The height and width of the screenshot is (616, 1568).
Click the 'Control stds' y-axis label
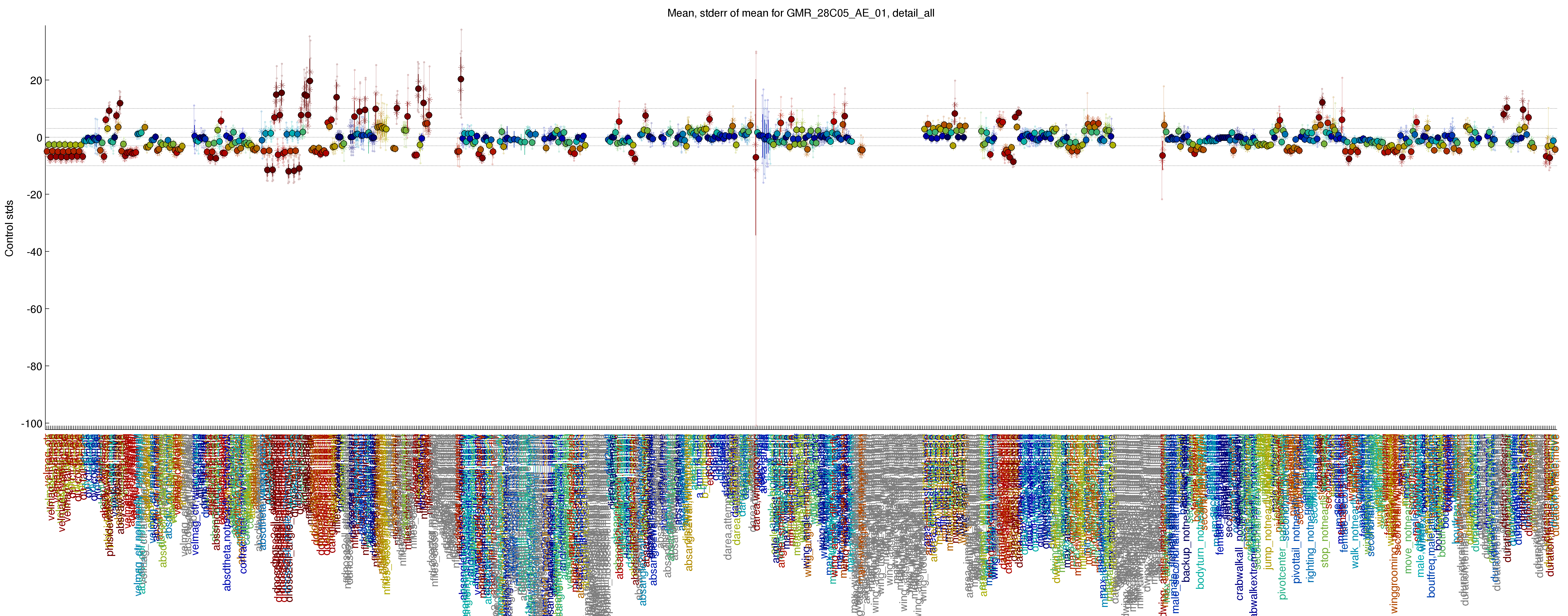[x=9, y=228]
